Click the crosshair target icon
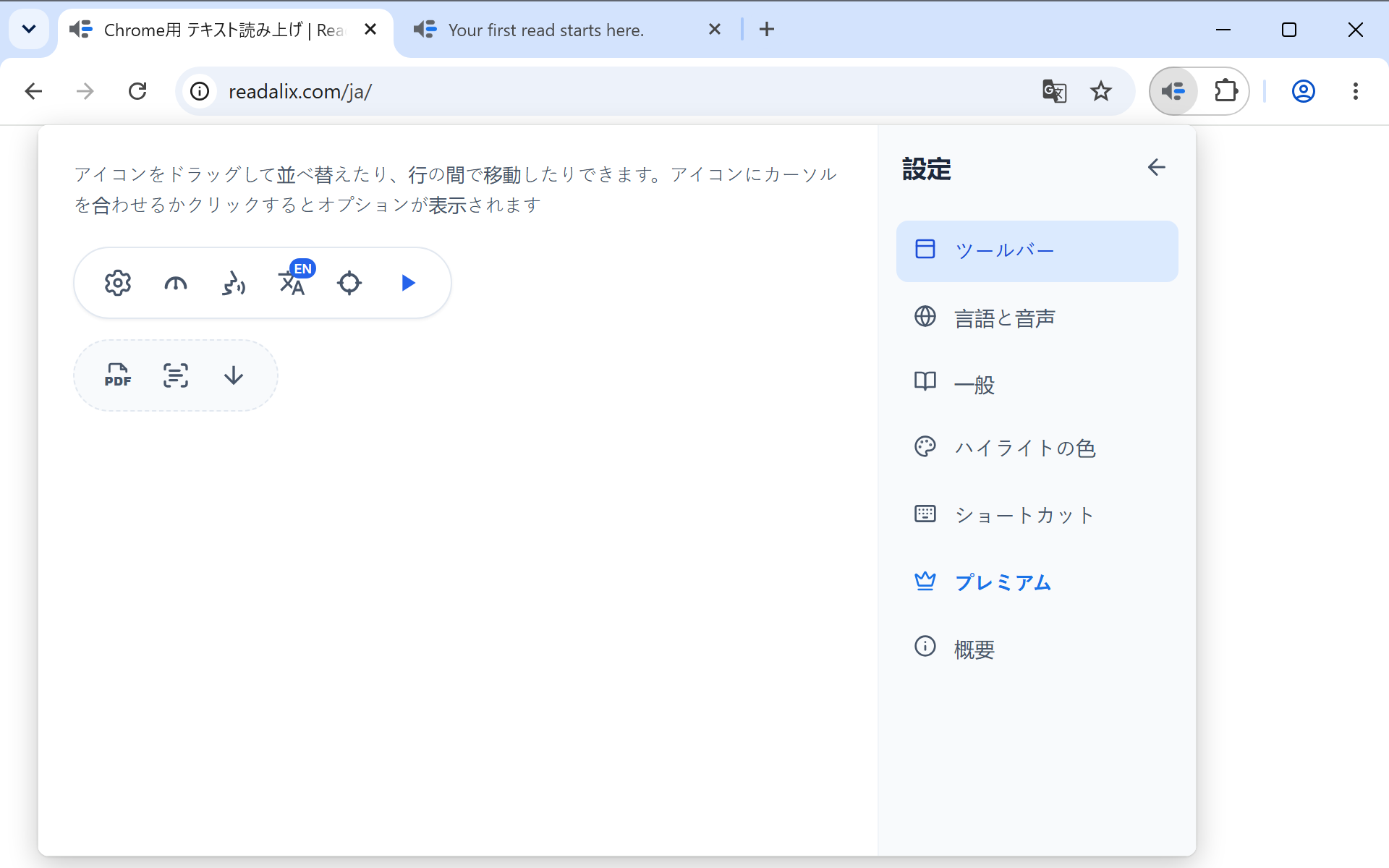This screenshot has width=1389, height=868. coord(349,283)
